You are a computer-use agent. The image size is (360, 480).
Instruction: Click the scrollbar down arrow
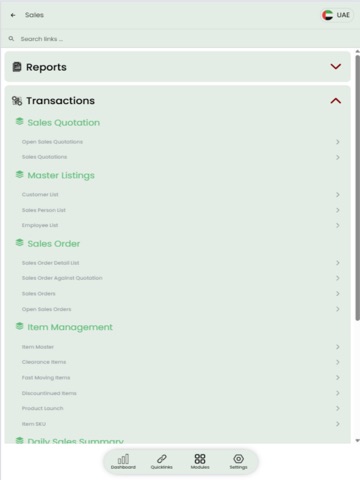click(357, 441)
